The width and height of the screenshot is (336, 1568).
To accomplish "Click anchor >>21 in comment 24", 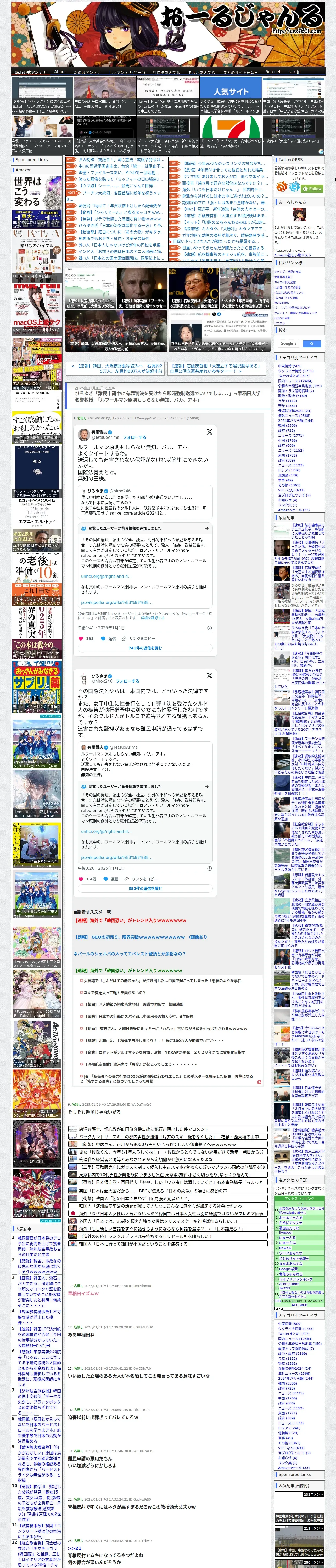I will click(74, 1548).
